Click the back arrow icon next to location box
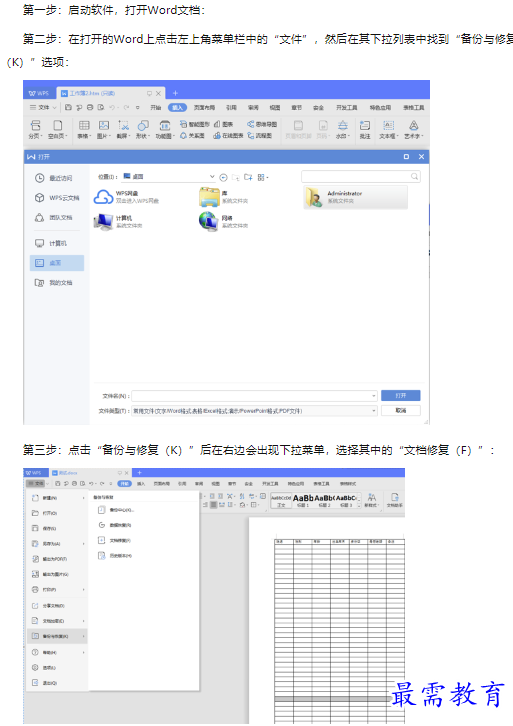 224,177
